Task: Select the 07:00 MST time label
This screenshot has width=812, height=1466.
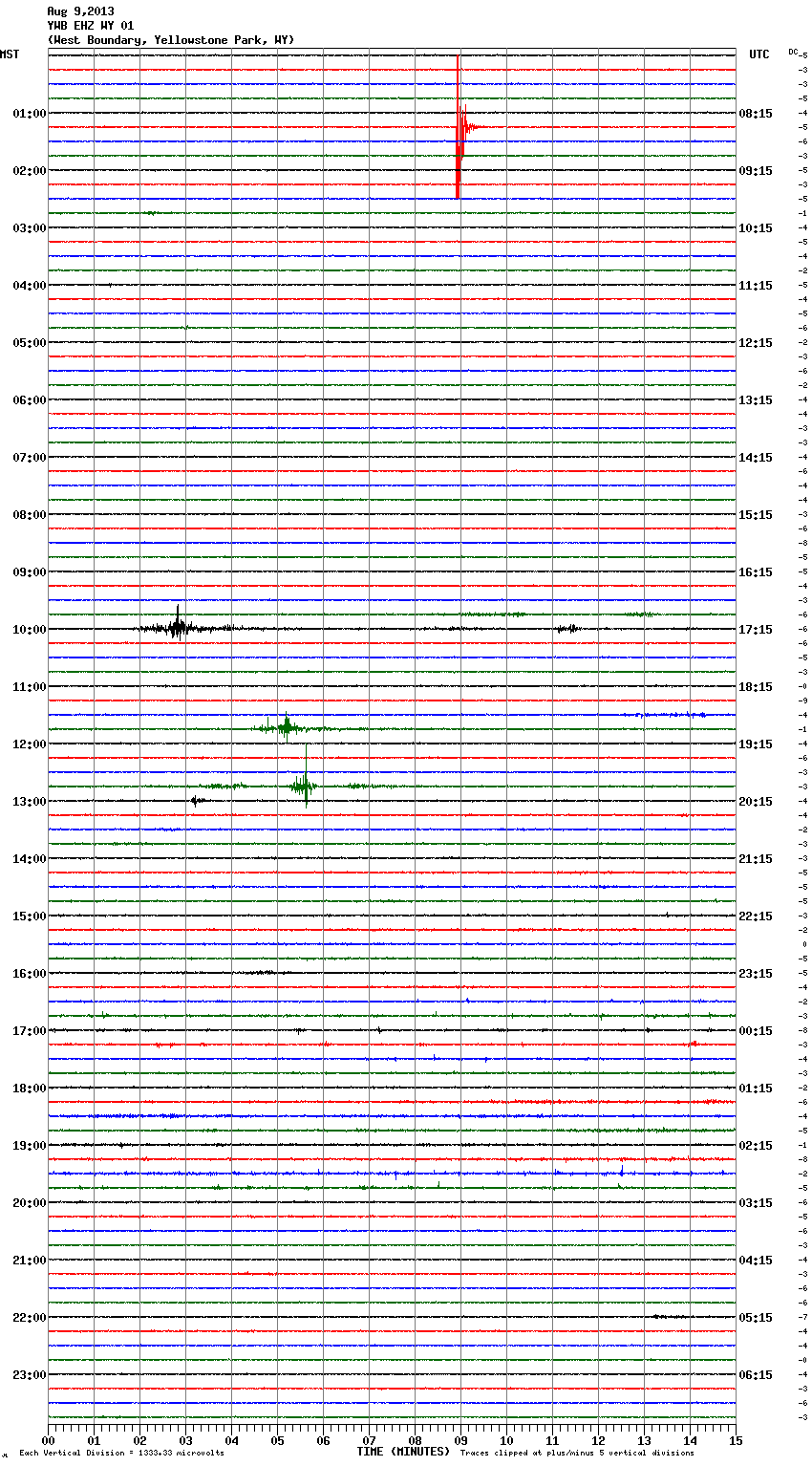Action: 30,458
